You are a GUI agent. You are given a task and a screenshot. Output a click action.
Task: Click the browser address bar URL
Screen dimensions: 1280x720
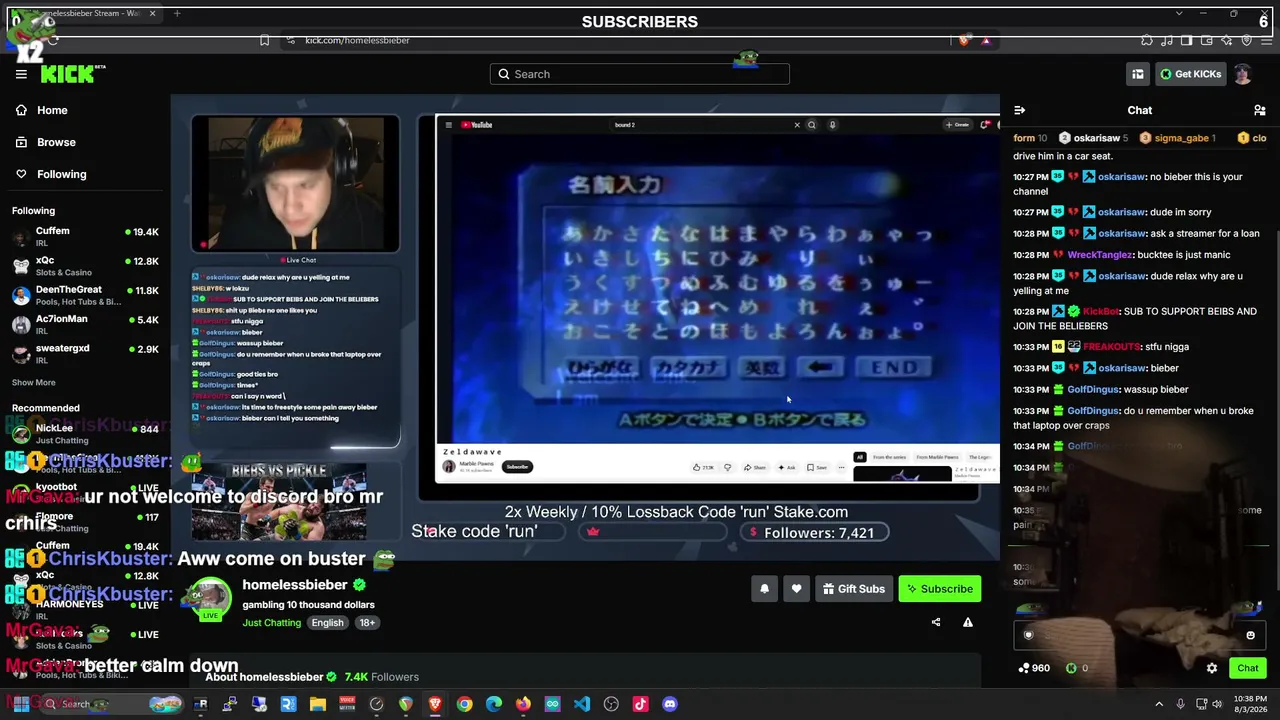click(x=357, y=40)
